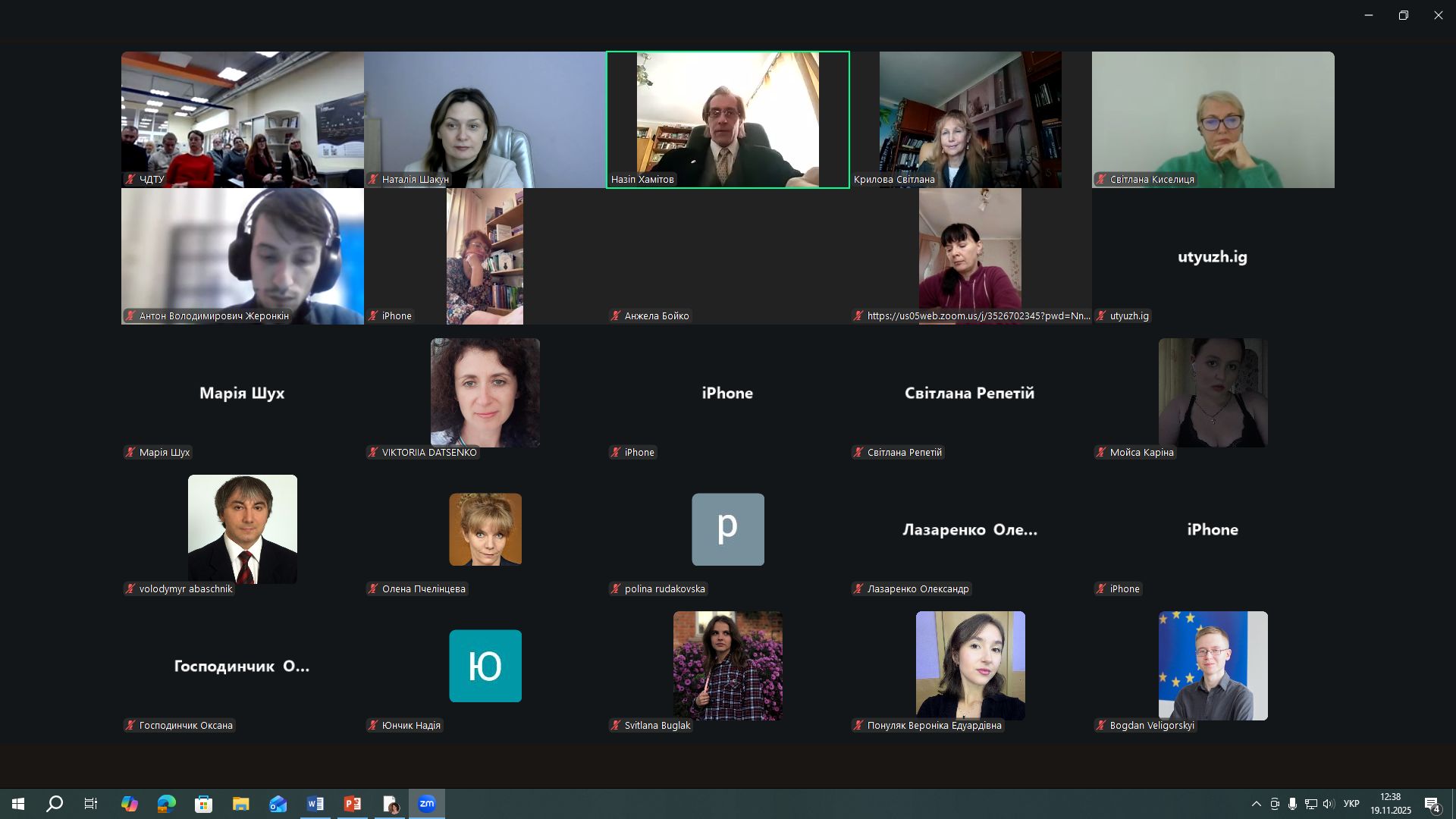Open Microsoft Store taskbar icon

click(203, 804)
